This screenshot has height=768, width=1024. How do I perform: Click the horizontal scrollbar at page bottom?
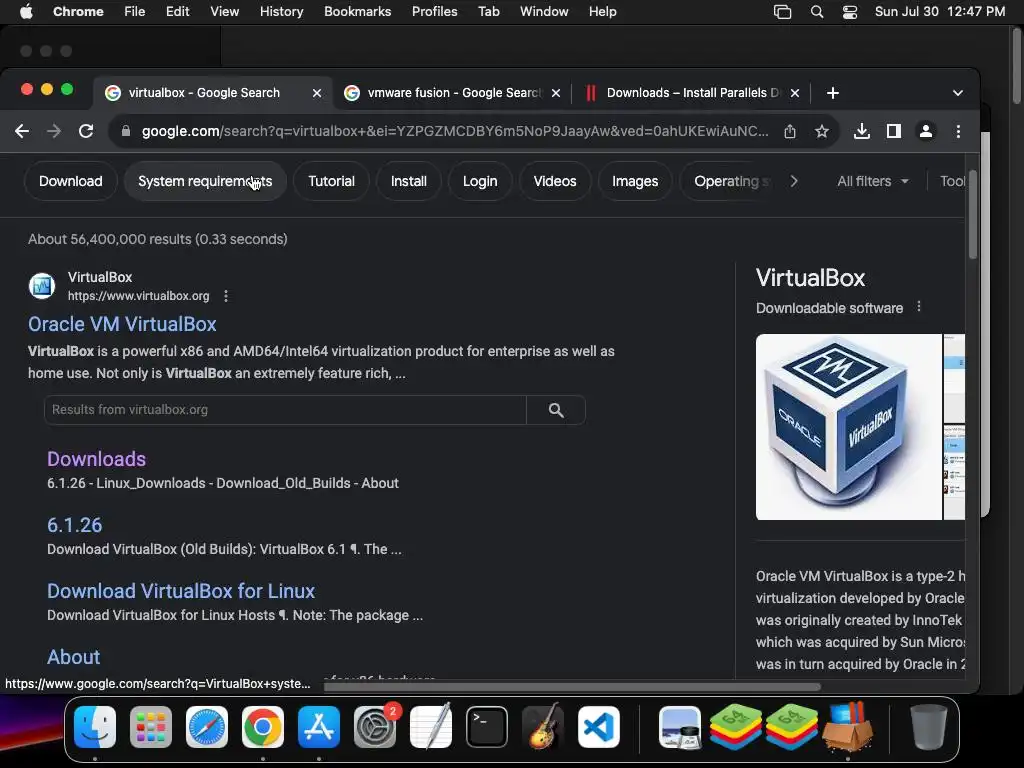(572, 686)
